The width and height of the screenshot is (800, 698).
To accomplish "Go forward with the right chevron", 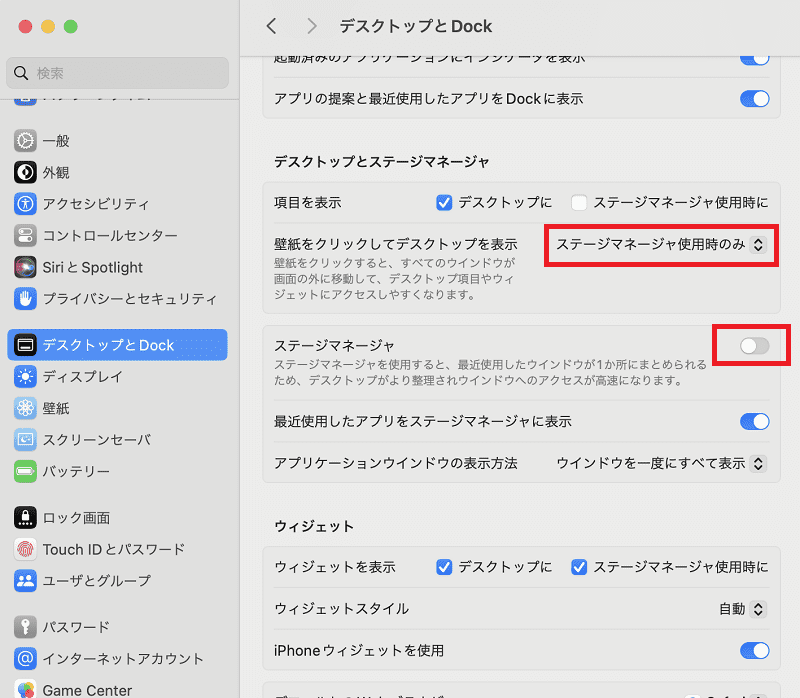I will pos(312,26).
